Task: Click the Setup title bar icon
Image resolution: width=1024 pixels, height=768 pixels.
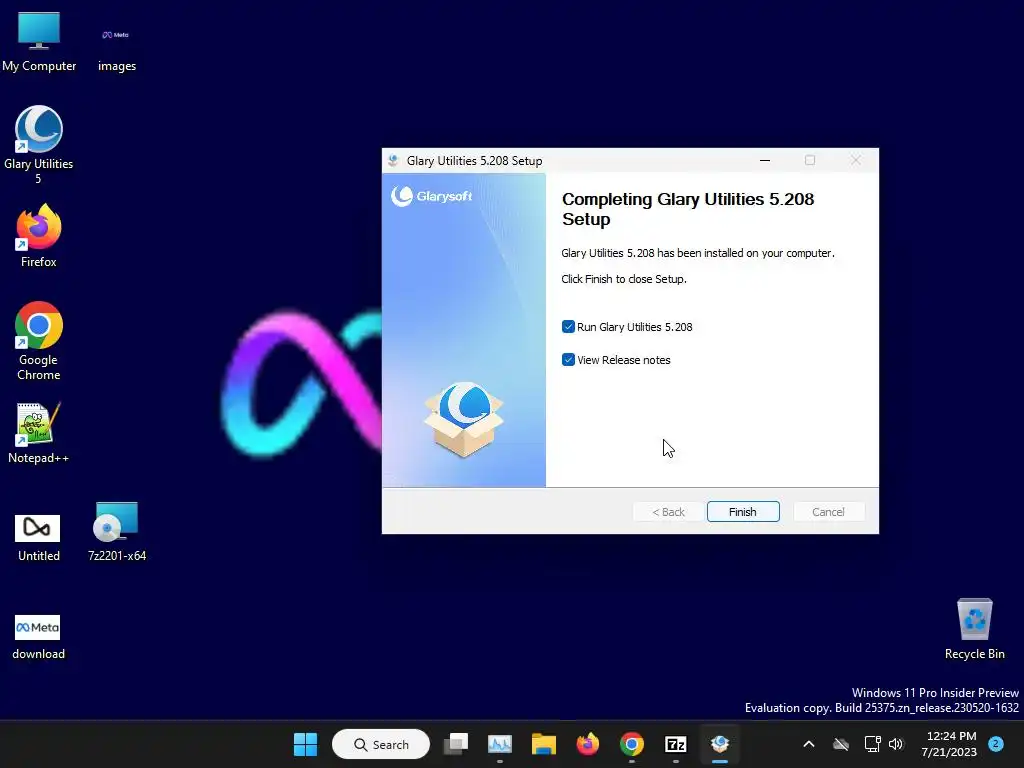Action: click(393, 161)
